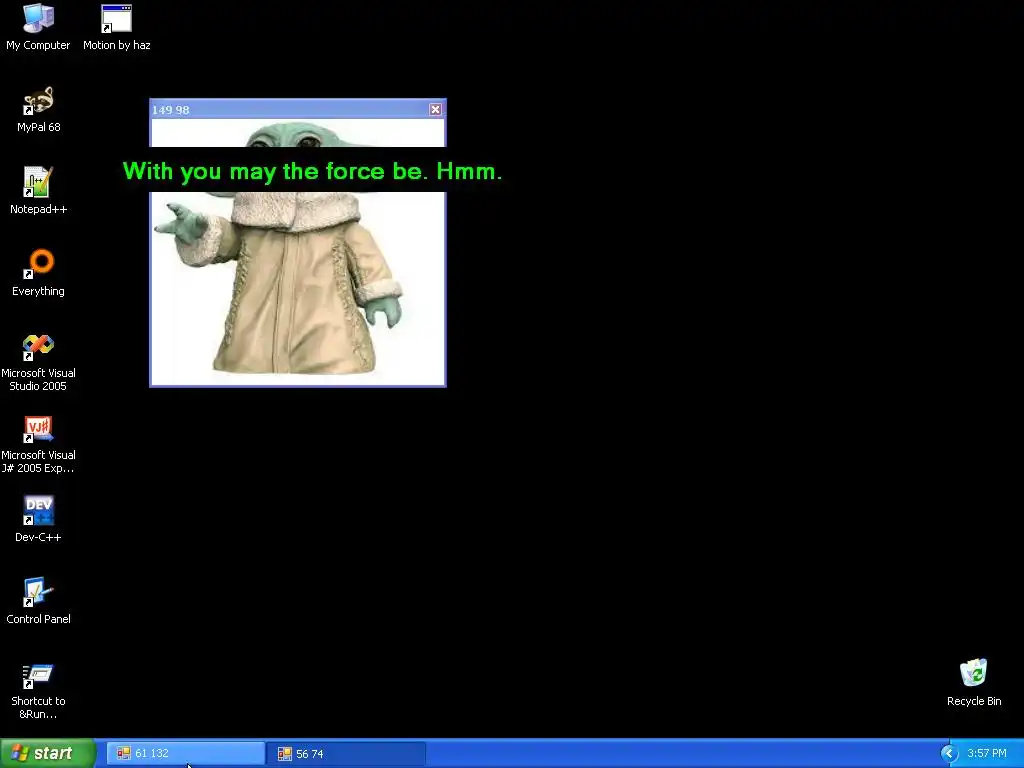Screen dimensions: 1024x768
Task: Select the Notepad++ desktop shortcut
Action: (x=39, y=191)
